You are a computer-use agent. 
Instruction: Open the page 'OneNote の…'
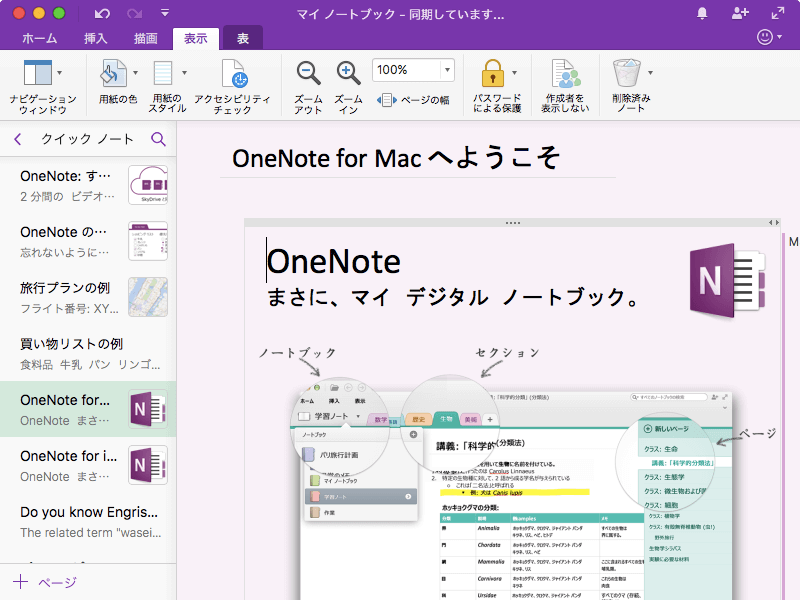click(88, 241)
